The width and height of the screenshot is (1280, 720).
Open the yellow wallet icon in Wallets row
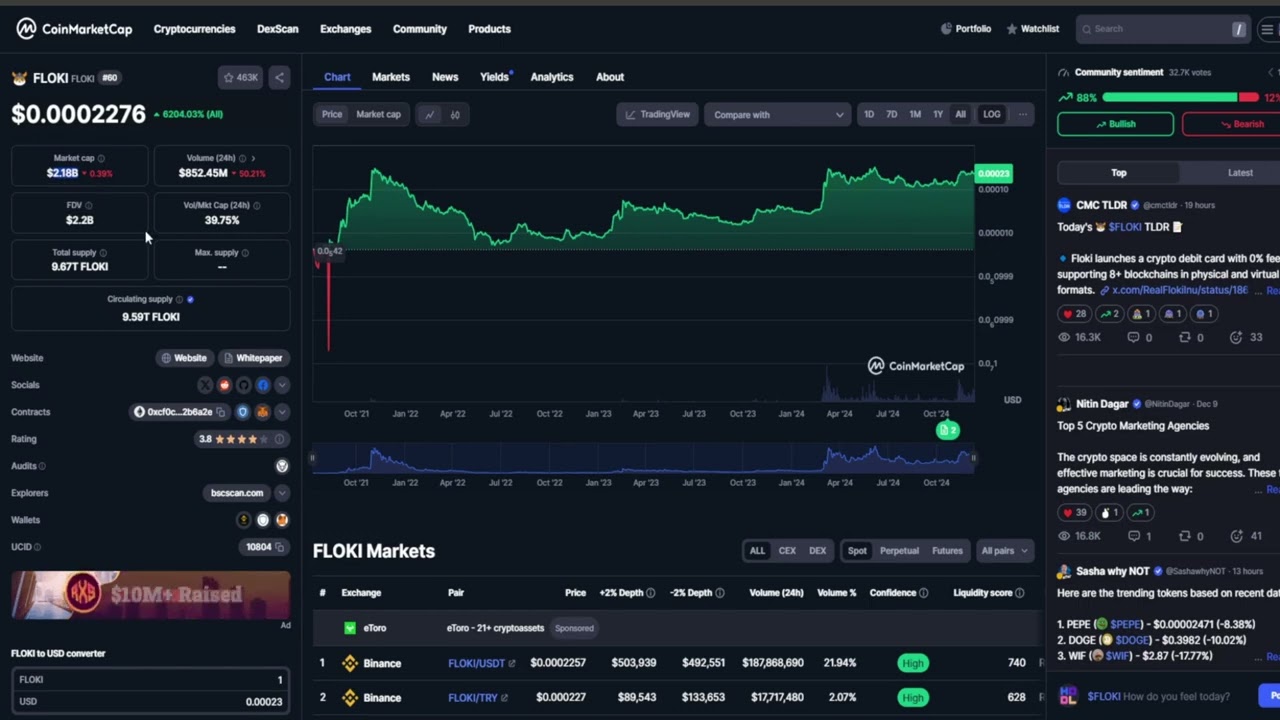click(x=243, y=520)
